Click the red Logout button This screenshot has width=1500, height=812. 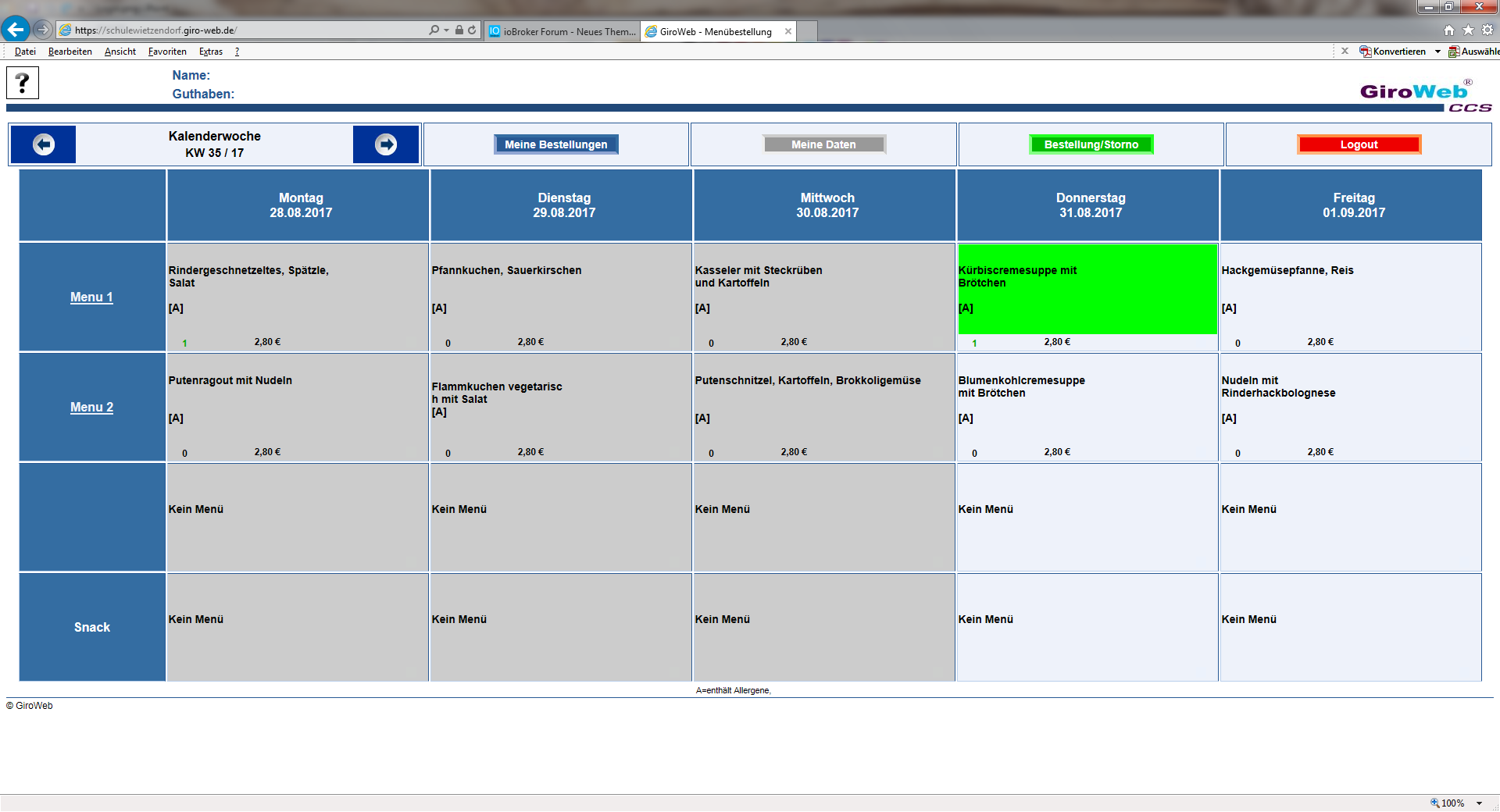pyautogui.click(x=1359, y=144)
